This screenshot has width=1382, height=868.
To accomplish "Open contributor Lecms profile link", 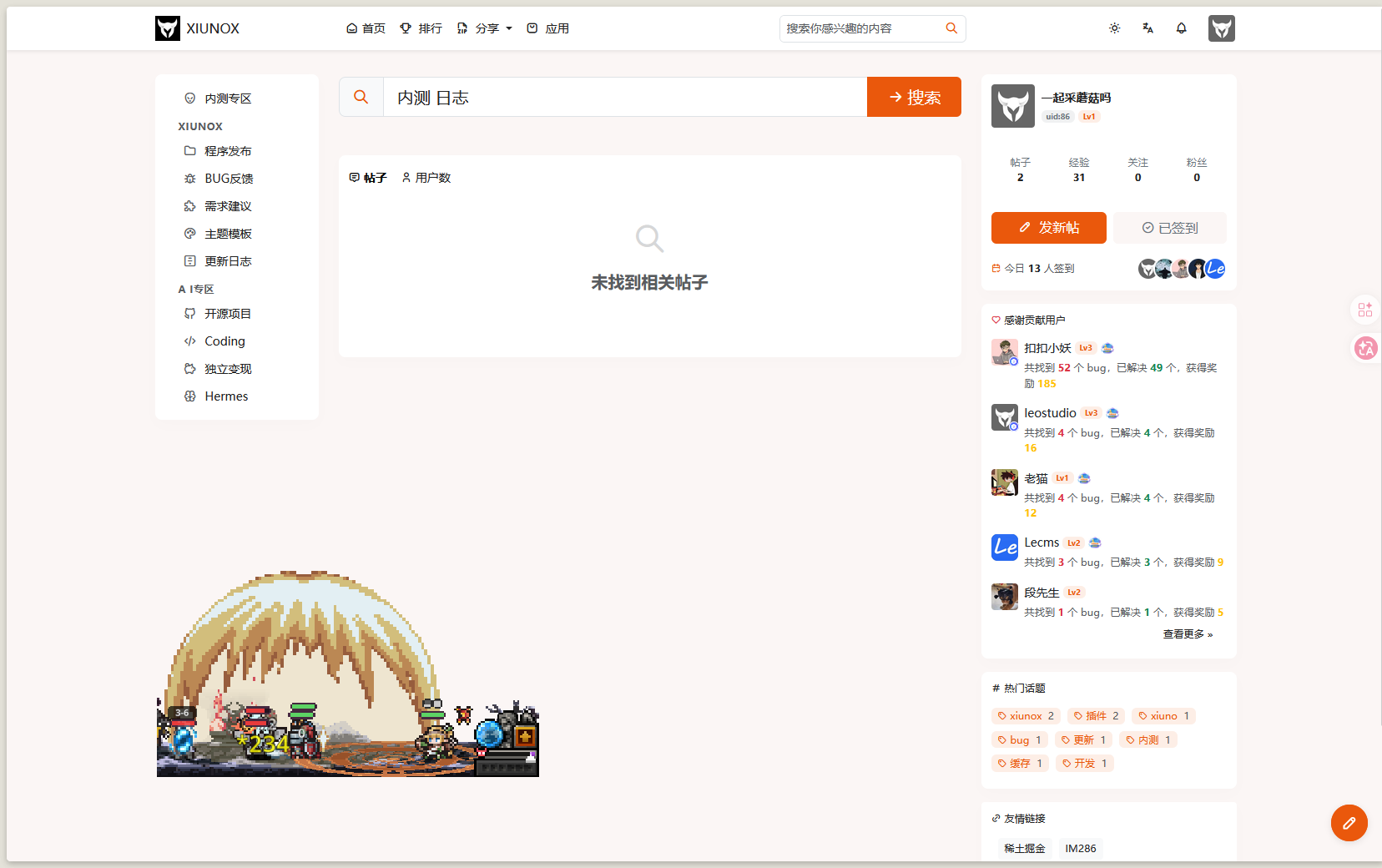I will (x=1042, y=542).
